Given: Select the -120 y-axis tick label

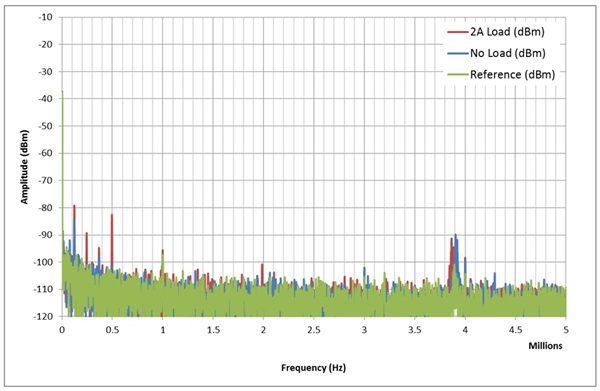Looking at the screenshot, I should pyautogui.click(x=44, y=316).
